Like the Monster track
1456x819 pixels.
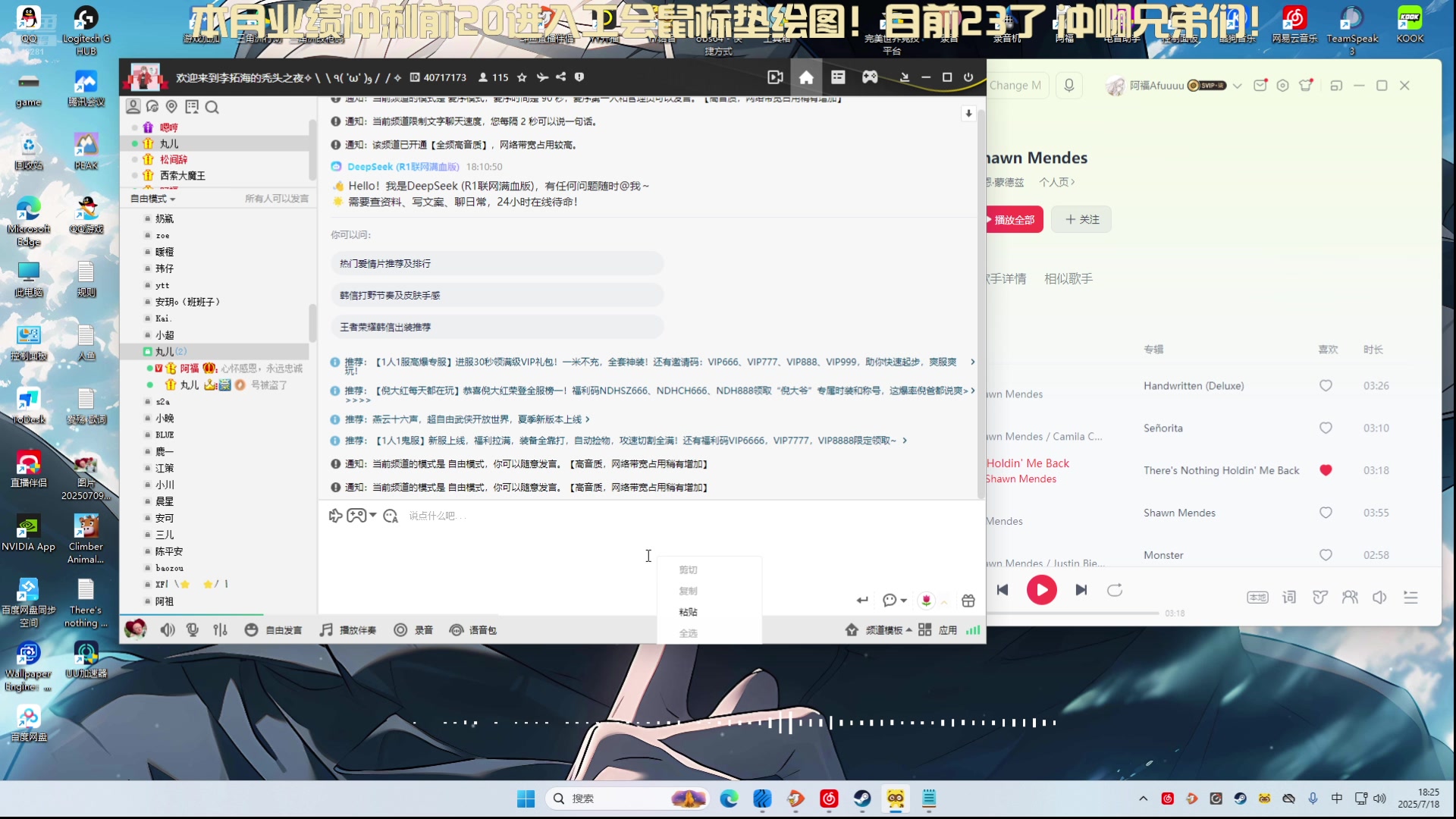pyautogui.click(x=1326, y=555)
